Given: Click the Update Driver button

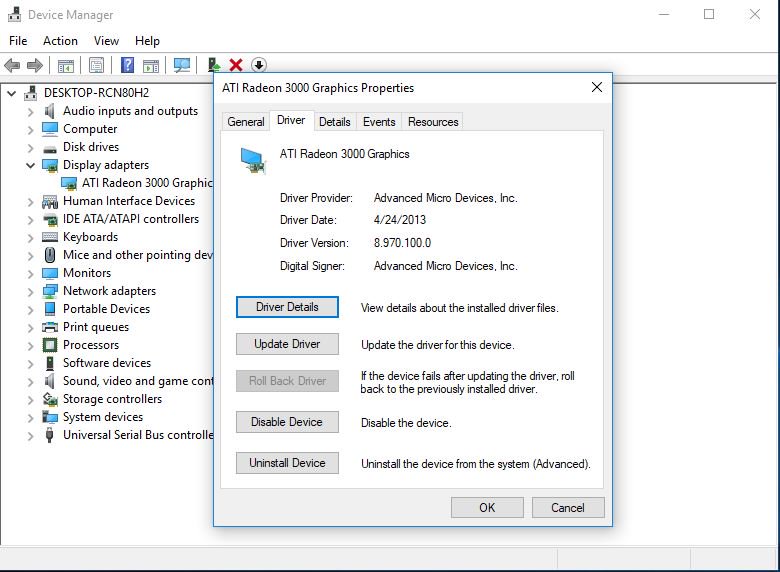Looking at the screenshot, I should (x=287, y=344).
